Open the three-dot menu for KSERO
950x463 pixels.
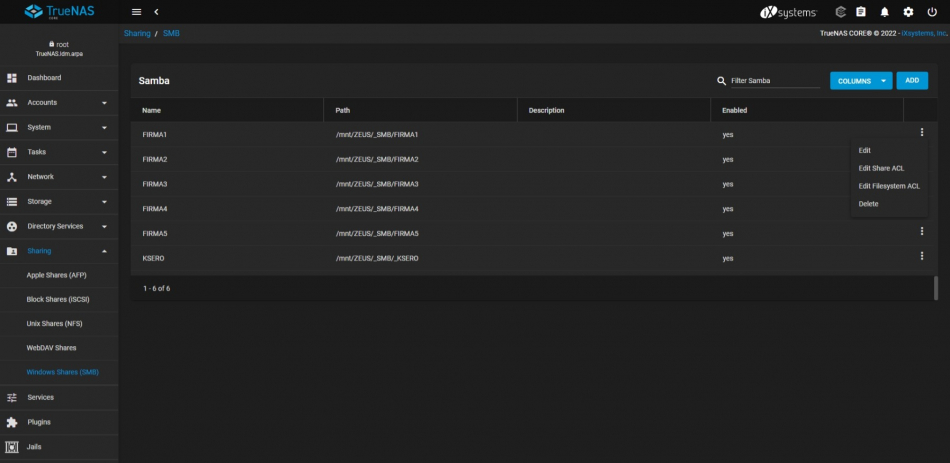click(x=921, y=256)
